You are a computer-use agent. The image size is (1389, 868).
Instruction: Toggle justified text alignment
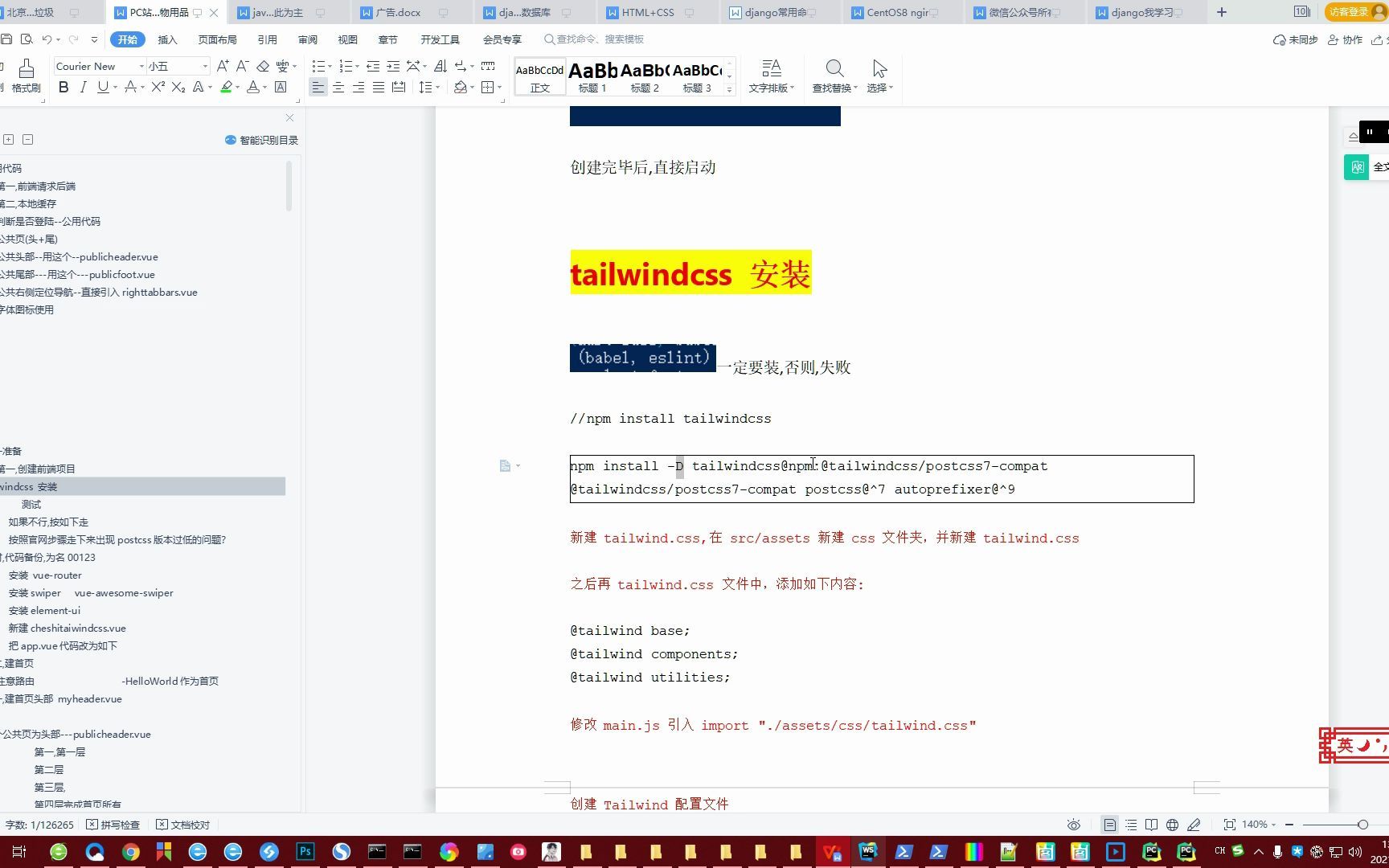[x=379, y=87]
